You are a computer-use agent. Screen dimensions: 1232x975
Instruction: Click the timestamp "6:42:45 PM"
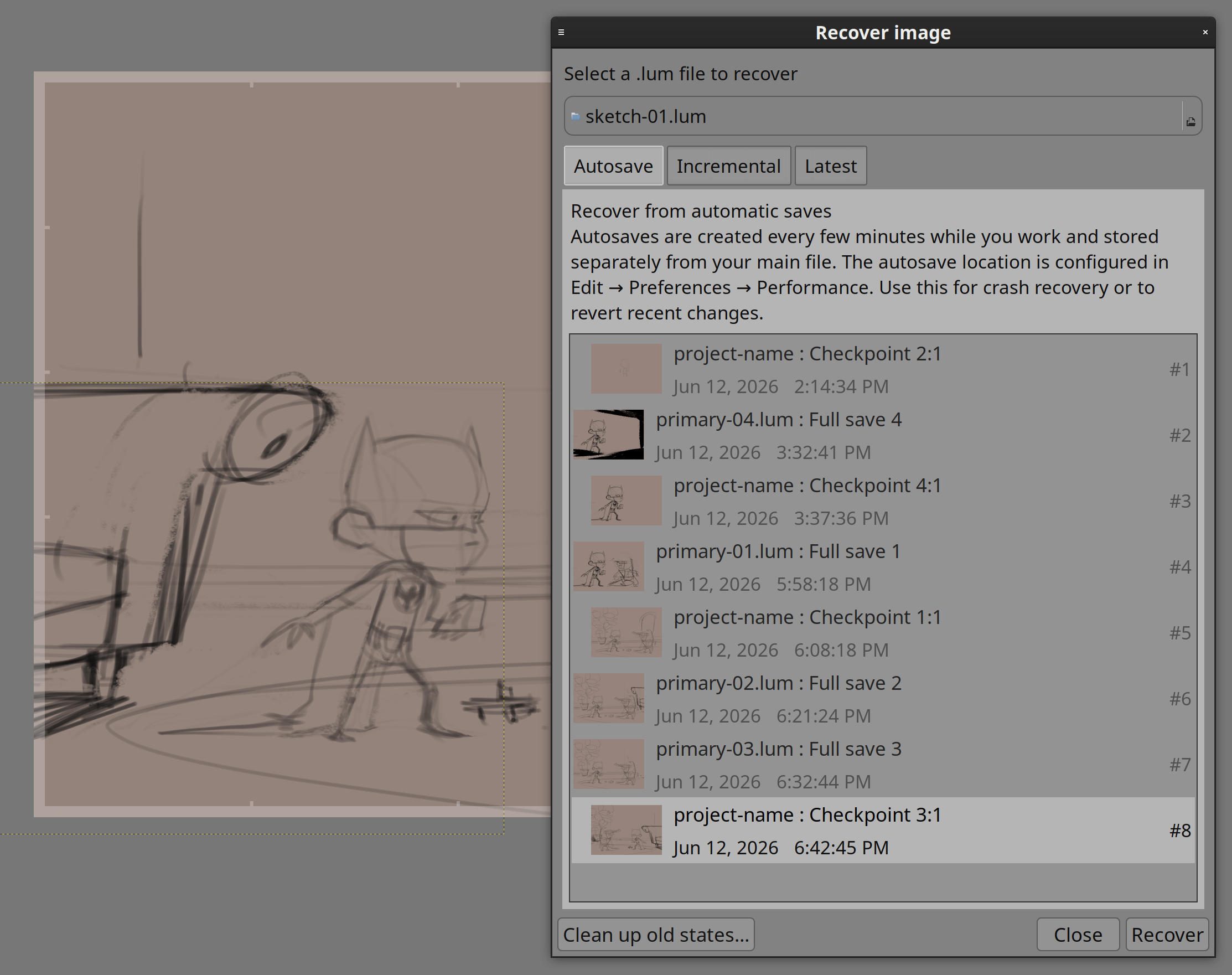click(x=841, y=848)
